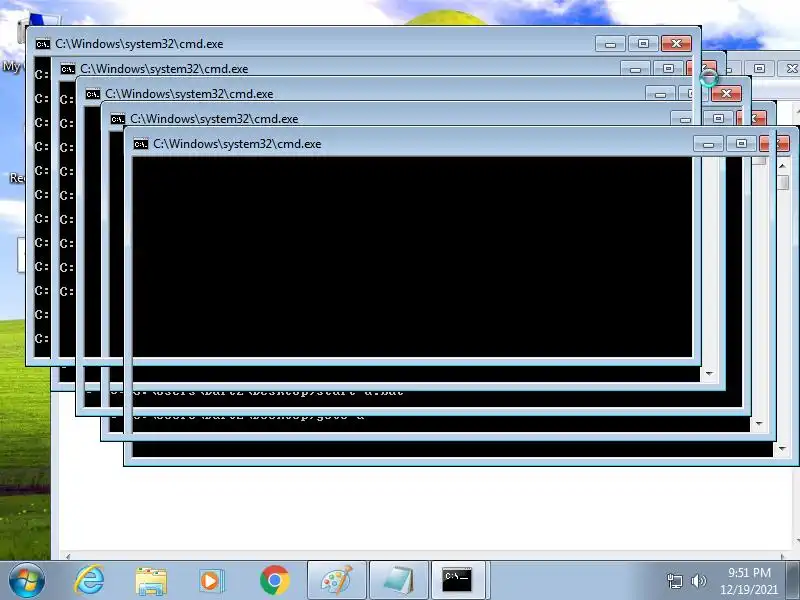Viewport: 800px width, 600px height.
Task: Select the cmd.exe taskbar button
Action: coord(458,581)
